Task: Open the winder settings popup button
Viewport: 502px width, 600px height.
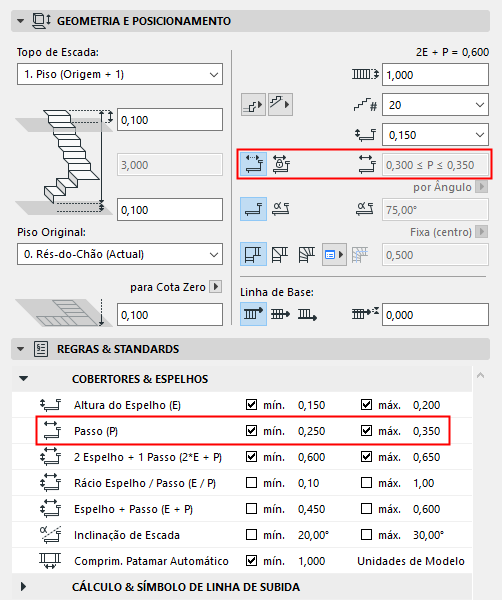Action: click(x=334, y=254)
